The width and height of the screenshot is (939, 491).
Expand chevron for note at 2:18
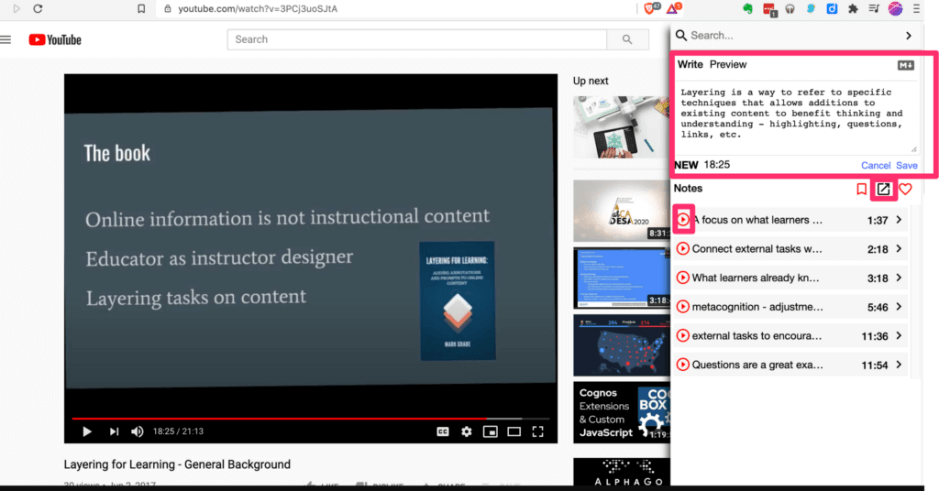(x=899, y=248)
